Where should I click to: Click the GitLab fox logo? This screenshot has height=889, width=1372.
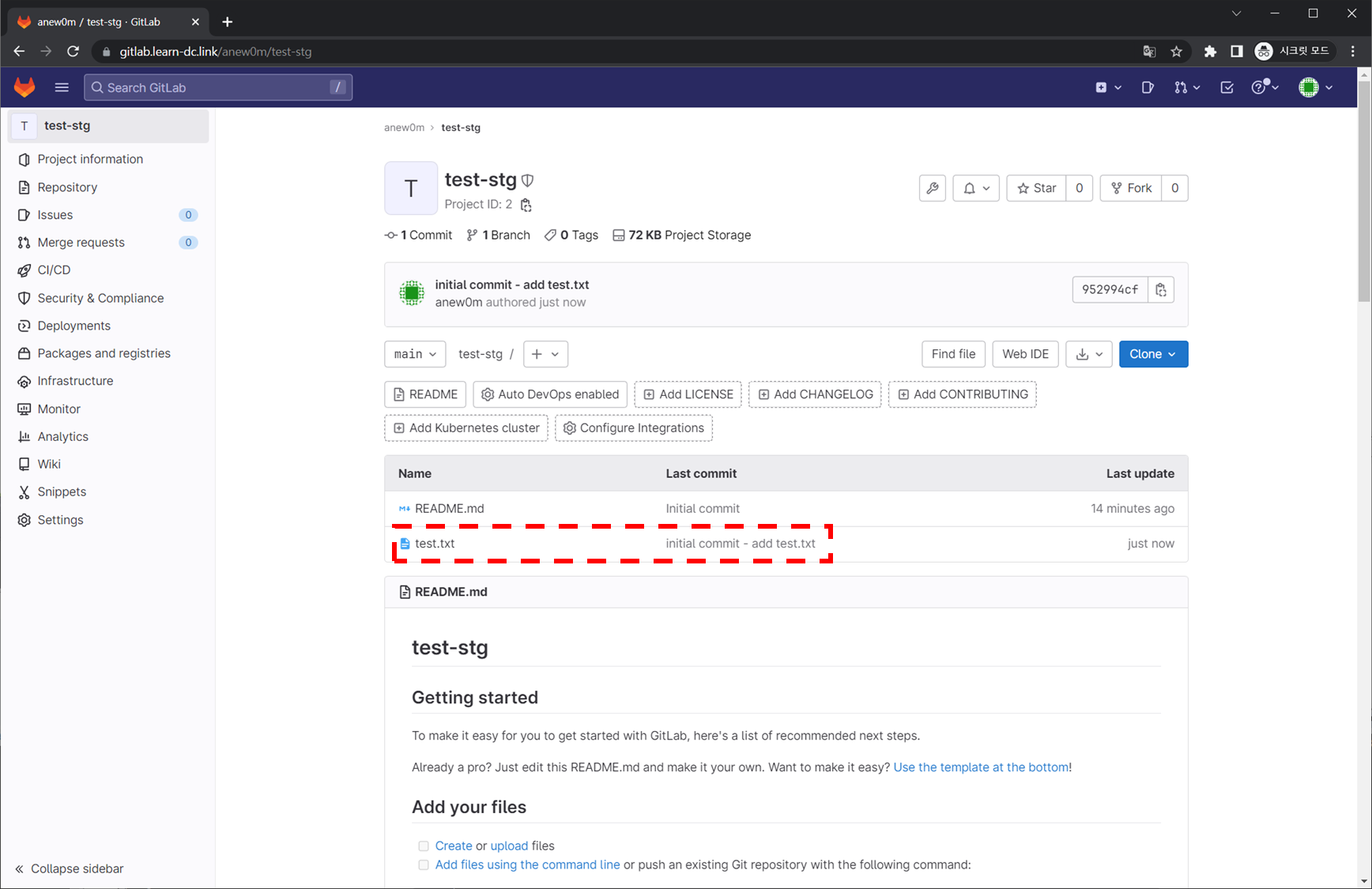point(24,87)
